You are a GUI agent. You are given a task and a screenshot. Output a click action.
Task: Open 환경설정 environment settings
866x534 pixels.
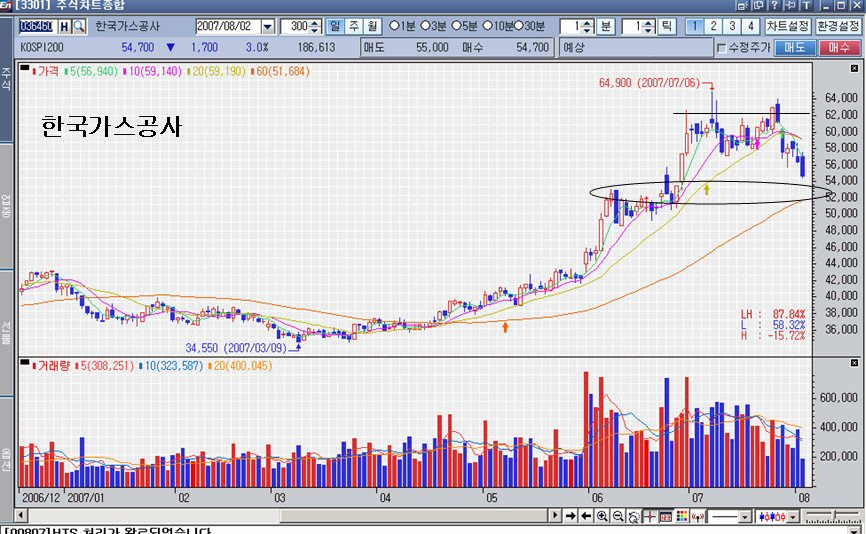pyautogui.click(x=838, y=26)
